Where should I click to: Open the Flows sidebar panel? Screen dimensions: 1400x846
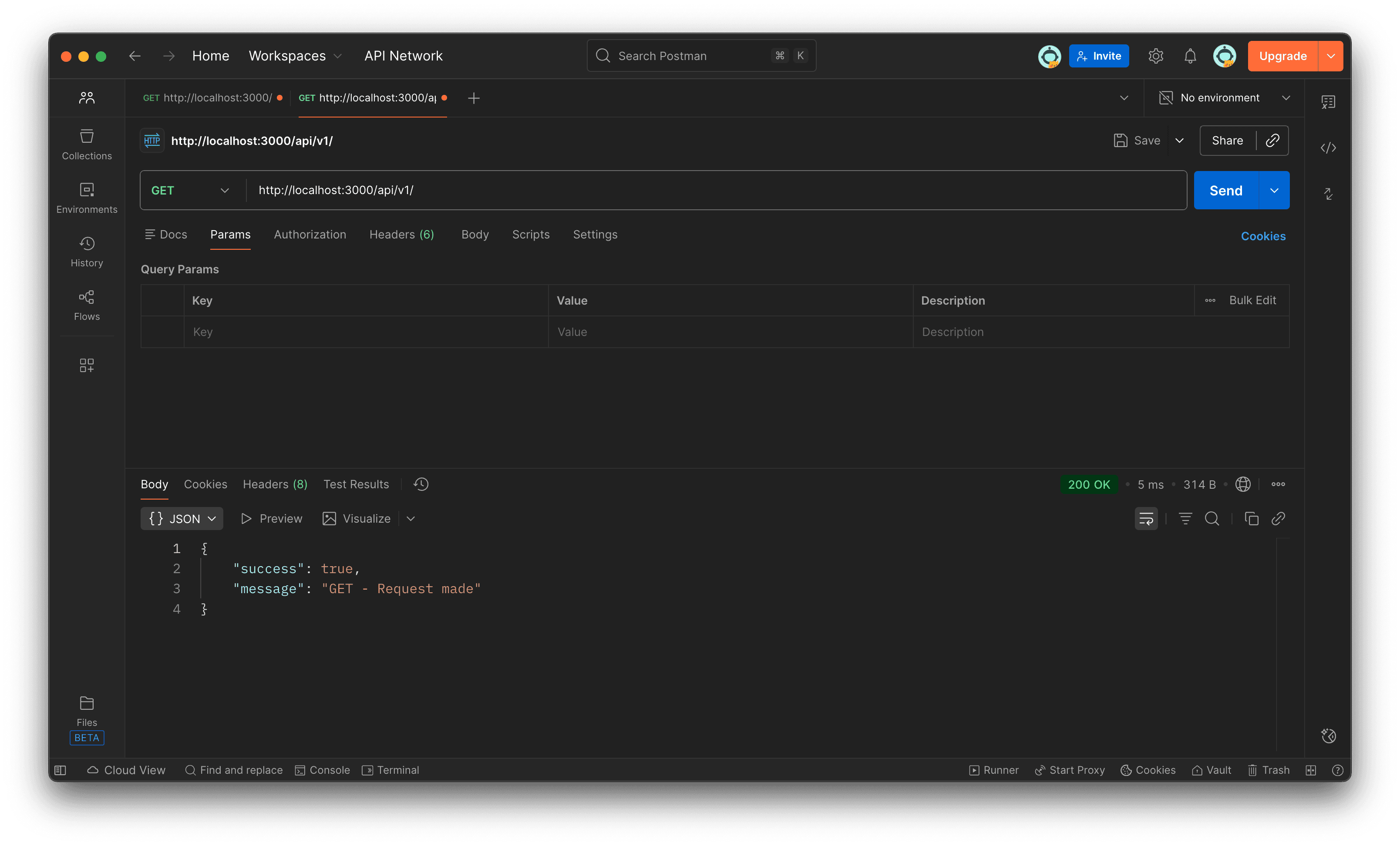coord(86,305)
